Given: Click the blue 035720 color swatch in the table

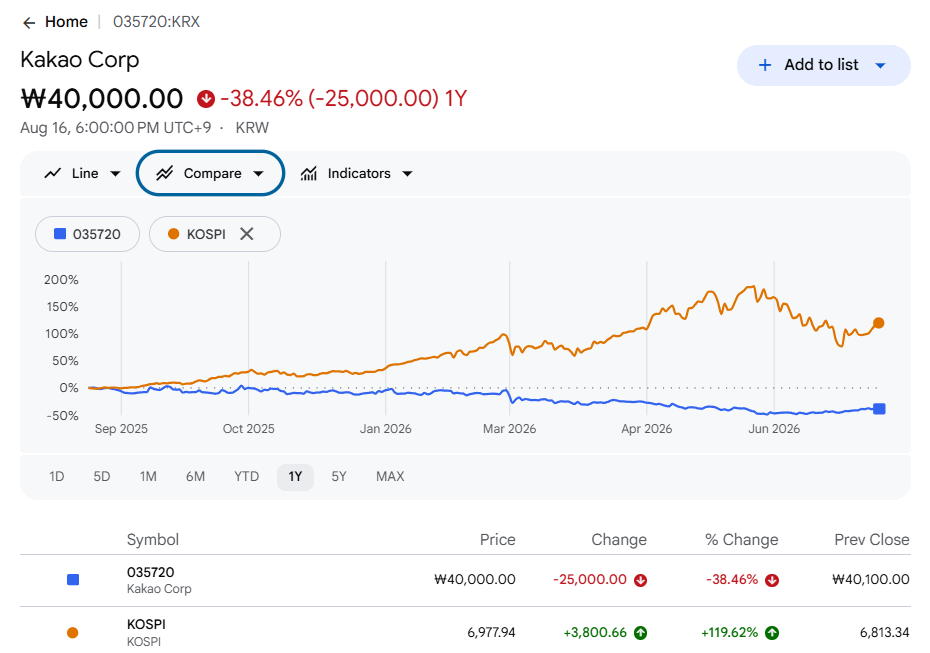Looking at the screenshot, I should (x=73, y=579).
